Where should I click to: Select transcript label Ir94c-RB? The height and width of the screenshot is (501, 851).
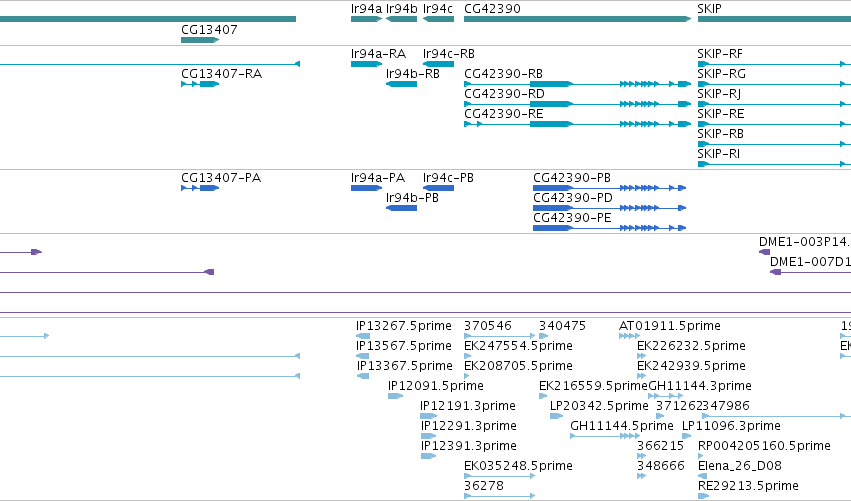(x=448, y=54)
